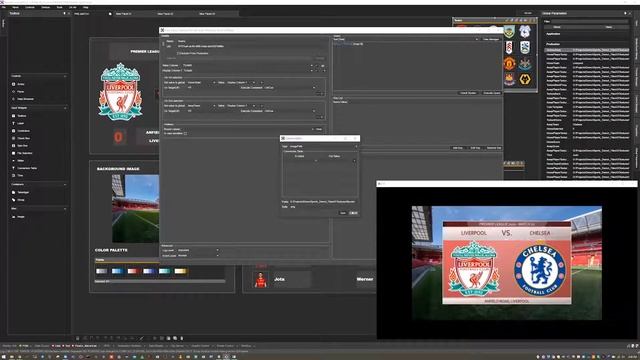Viewport: 640px width, 360px height.
Task: Choose the Newcastle United crest
Action: [x=525, y=63]
